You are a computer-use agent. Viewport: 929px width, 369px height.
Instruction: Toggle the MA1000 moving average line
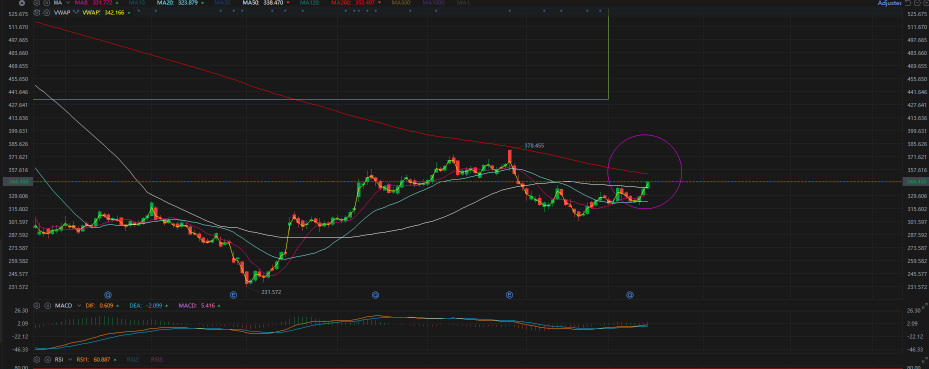click(x=435, y=3)
